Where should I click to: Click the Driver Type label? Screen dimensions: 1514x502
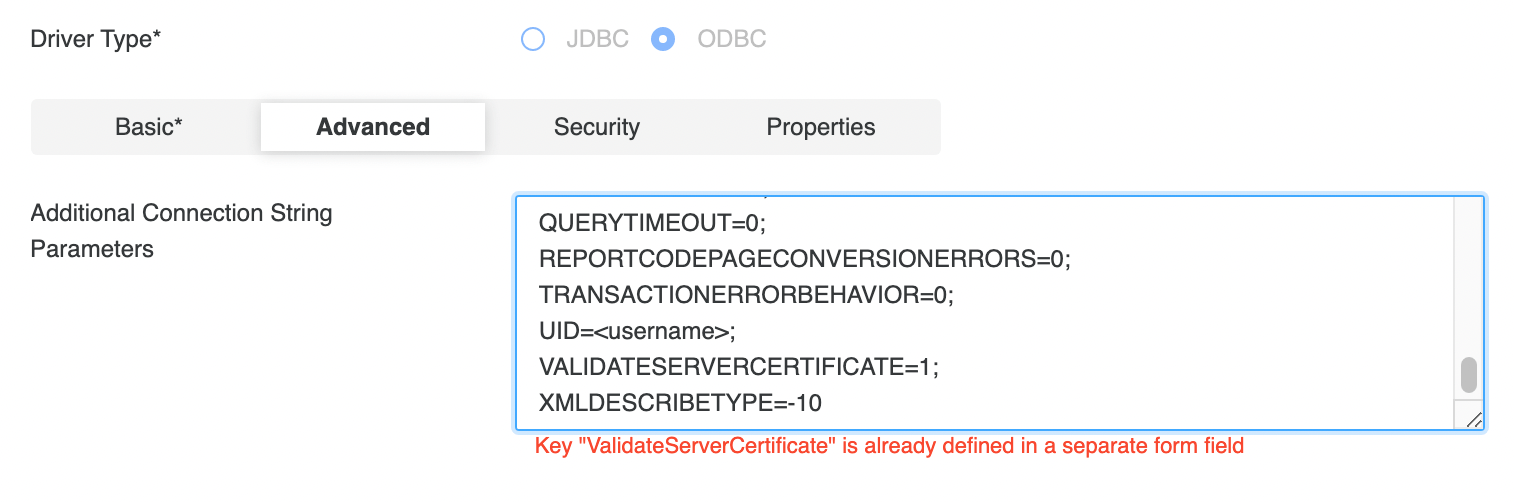click(x=96, y=40)
